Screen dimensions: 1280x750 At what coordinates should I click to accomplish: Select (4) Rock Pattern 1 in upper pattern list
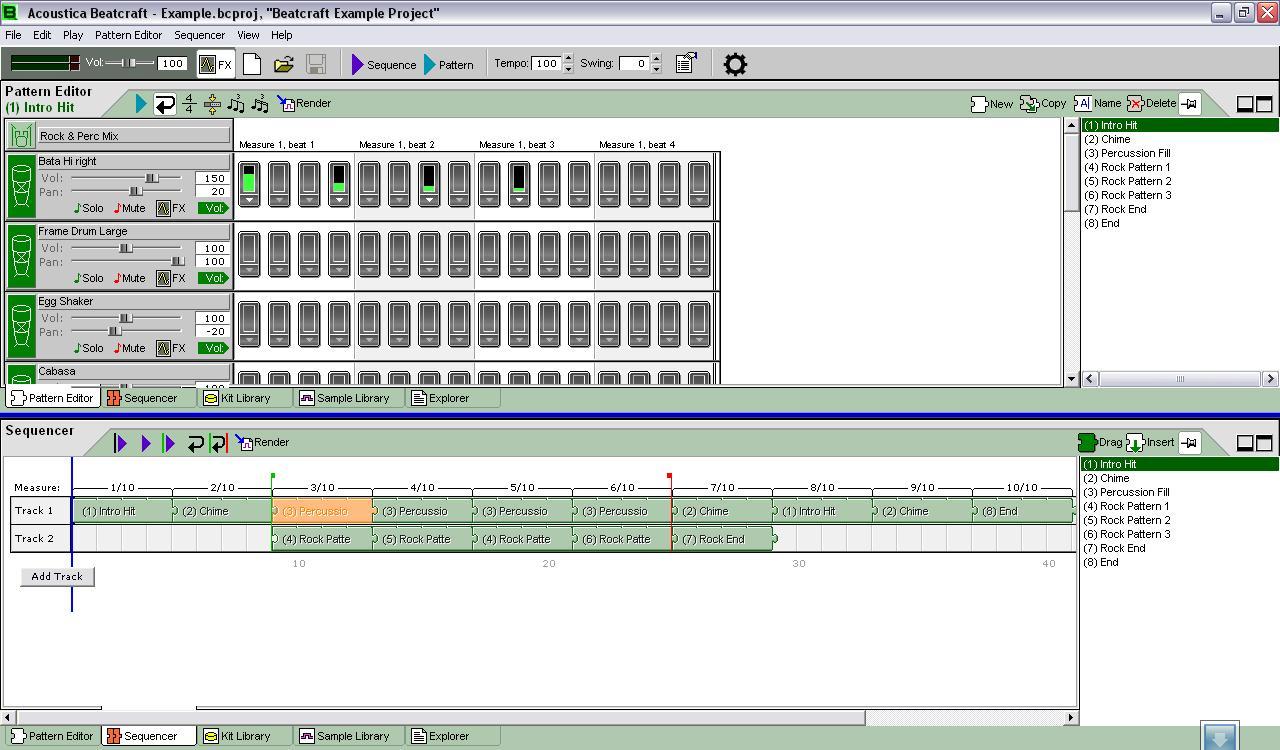[1127, 167]
